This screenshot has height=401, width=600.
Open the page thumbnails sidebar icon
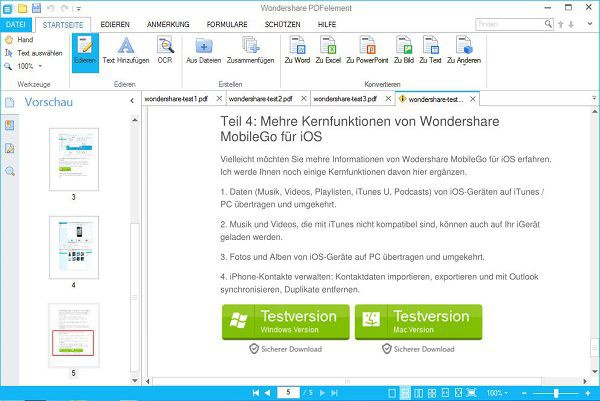click(x=10, y=102)
